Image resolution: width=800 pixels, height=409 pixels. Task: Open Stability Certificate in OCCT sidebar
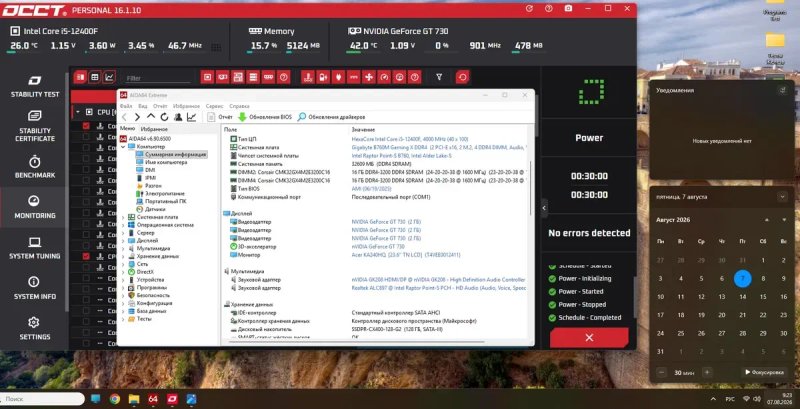[x=35, y=126]
